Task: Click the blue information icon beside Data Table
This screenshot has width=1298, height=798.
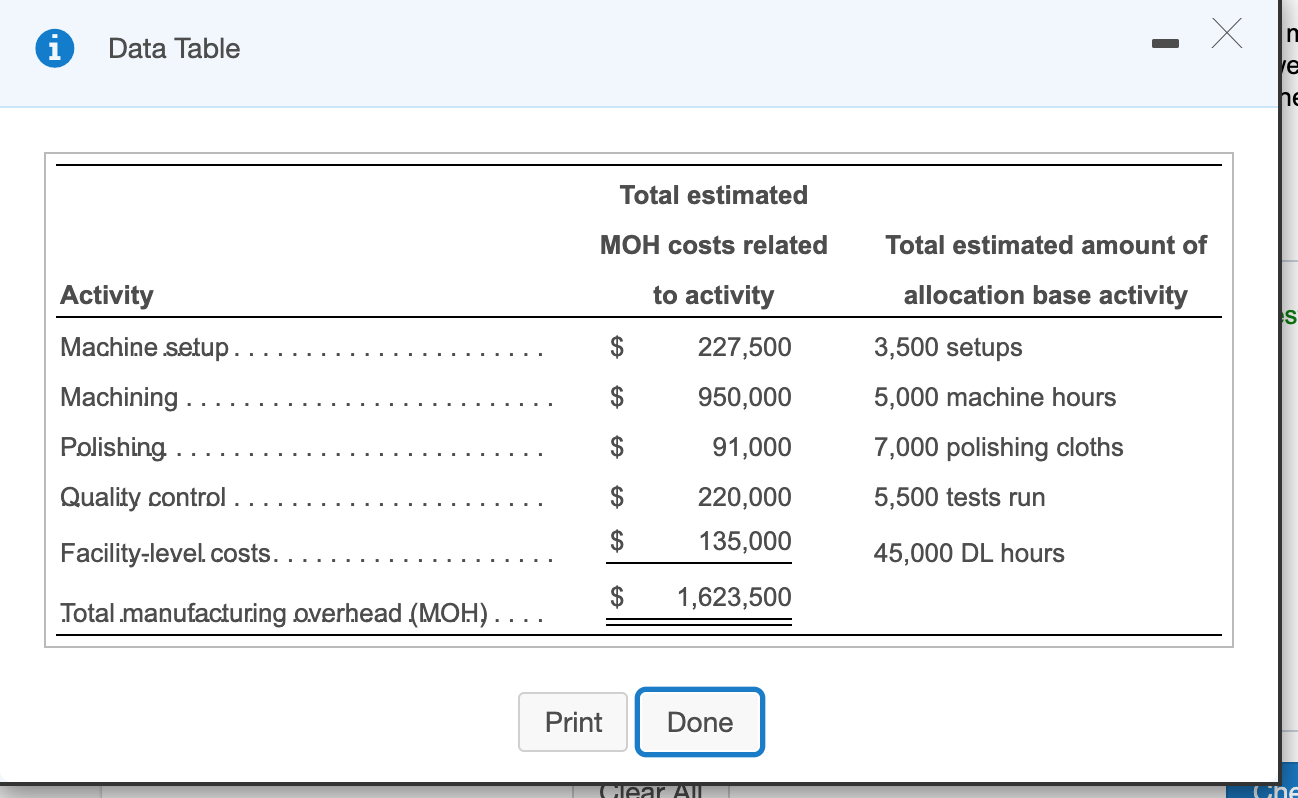Action: click(x=54, y=47)
